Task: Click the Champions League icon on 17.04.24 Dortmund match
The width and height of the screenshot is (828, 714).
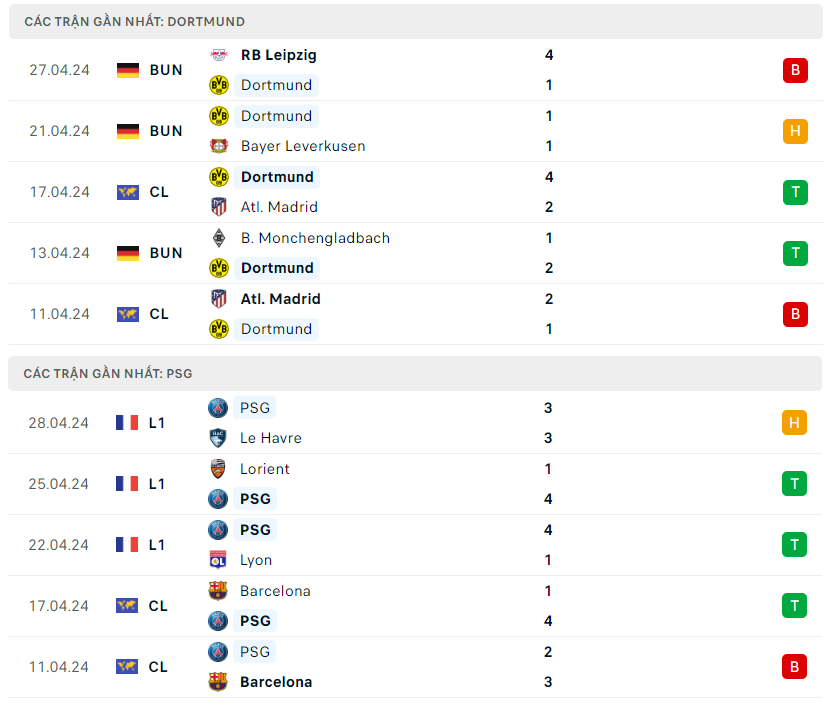Action: (128, 192)
